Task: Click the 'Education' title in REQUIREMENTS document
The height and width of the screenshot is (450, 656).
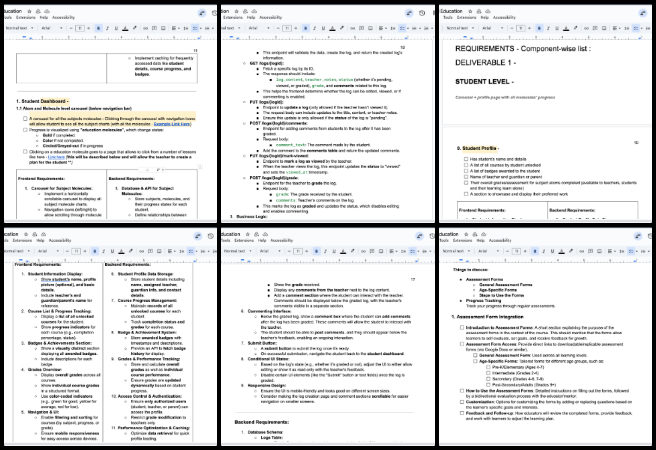Action: pyautogui.click(x=451, y=11)
